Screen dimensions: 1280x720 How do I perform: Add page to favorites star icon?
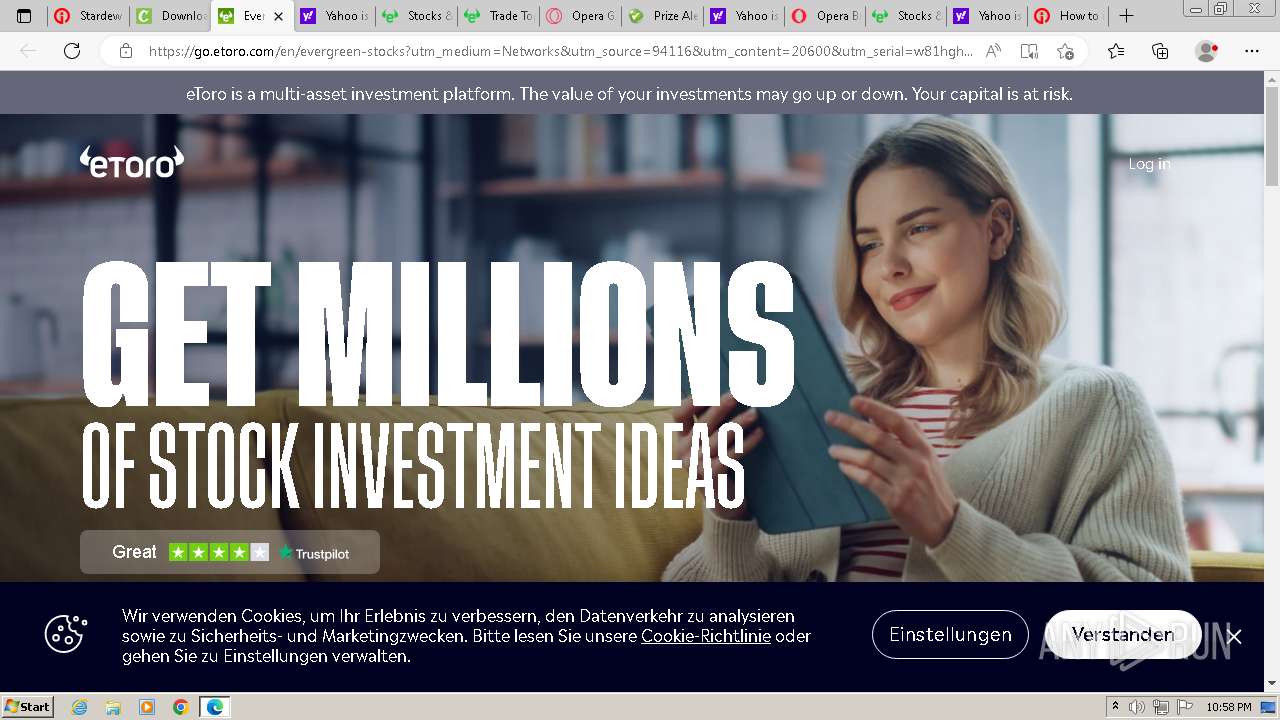coord(1066,51)
